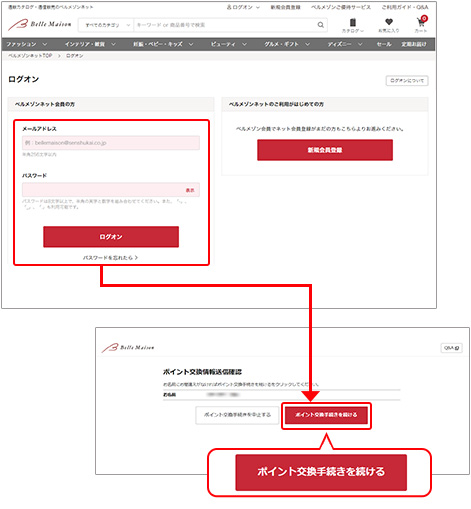Open the セール menu item

384,44
